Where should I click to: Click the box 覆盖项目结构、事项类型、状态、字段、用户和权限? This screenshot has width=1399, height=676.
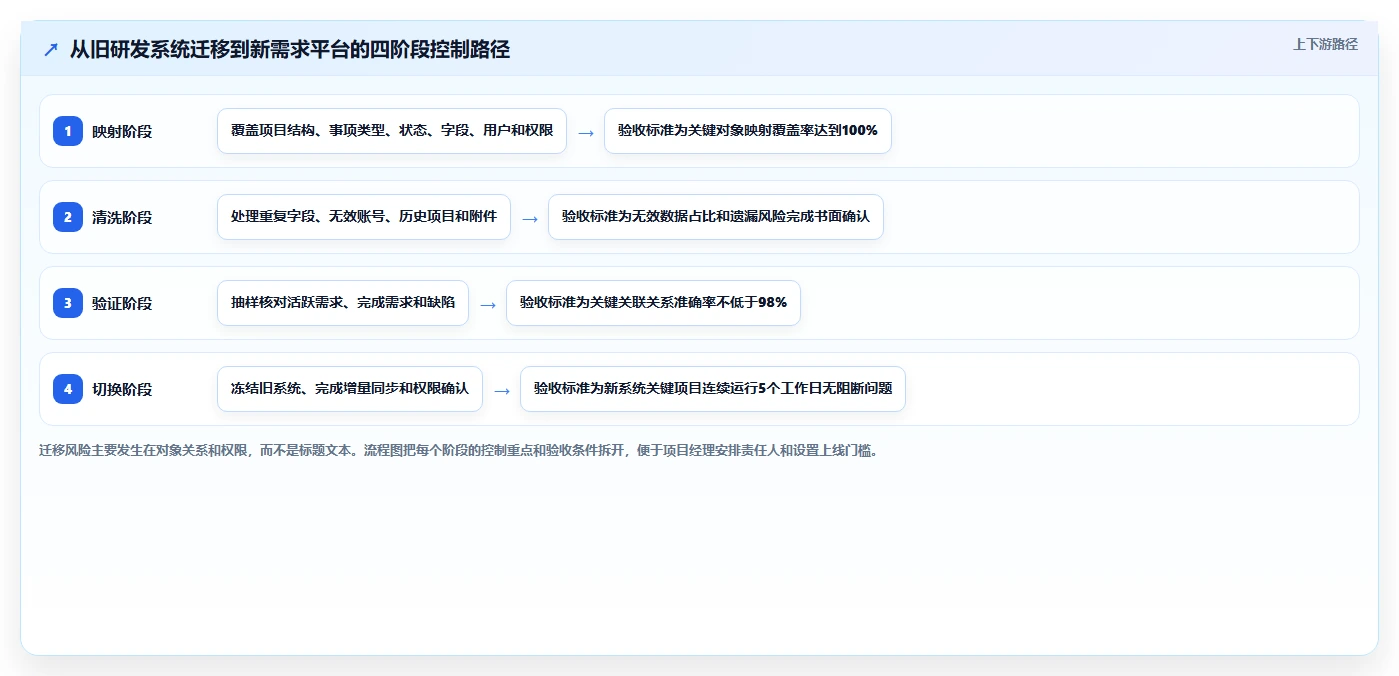392,131
